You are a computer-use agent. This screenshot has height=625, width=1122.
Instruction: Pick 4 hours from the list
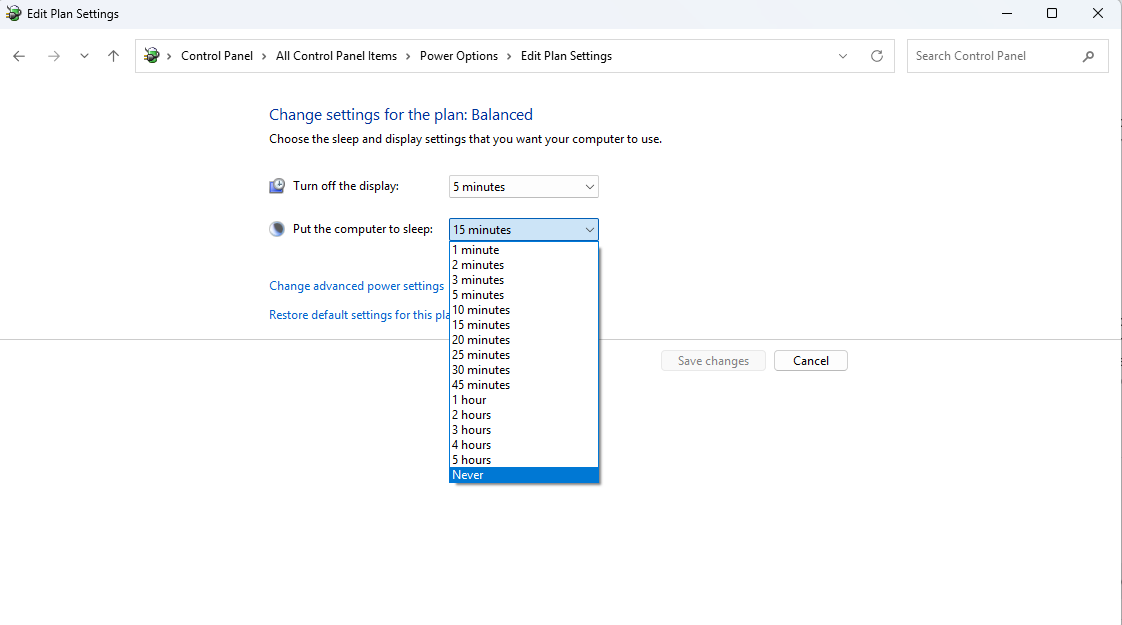[x=524, y=445]
